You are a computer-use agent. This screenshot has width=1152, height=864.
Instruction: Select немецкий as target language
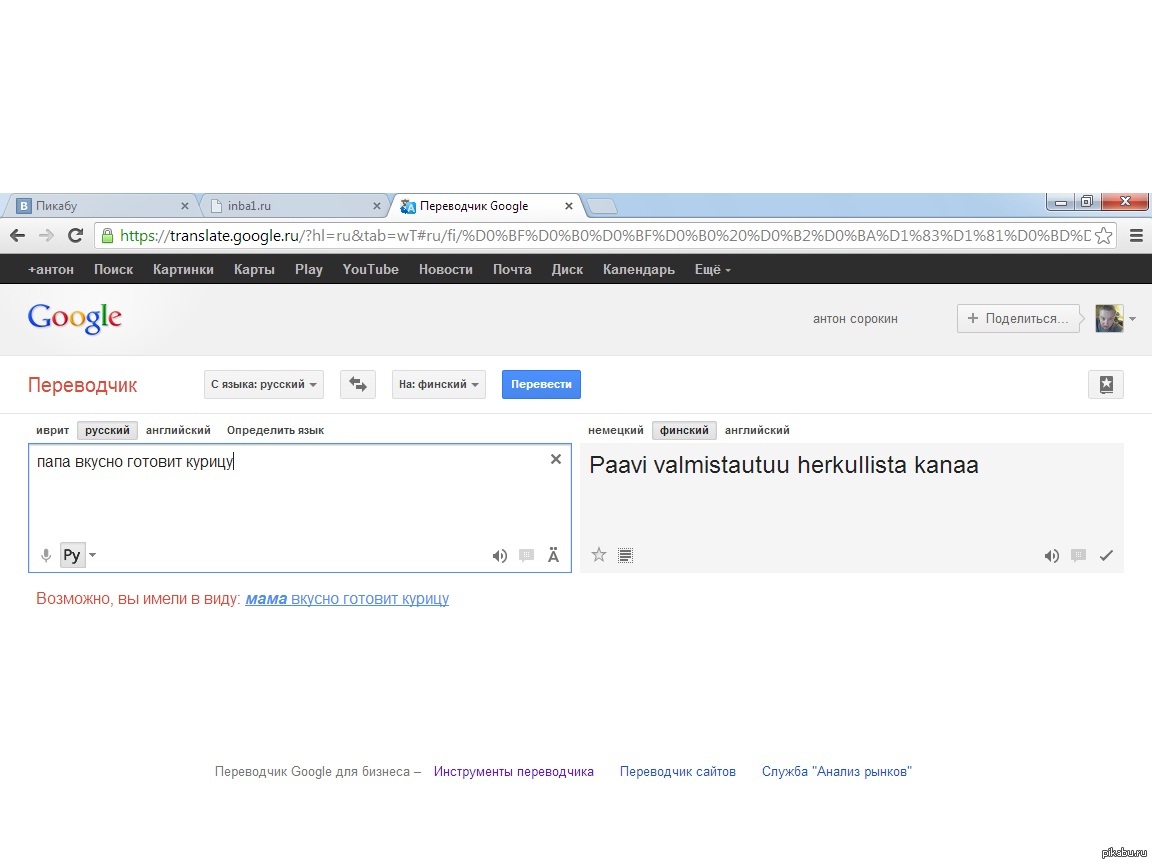(616, 431)
